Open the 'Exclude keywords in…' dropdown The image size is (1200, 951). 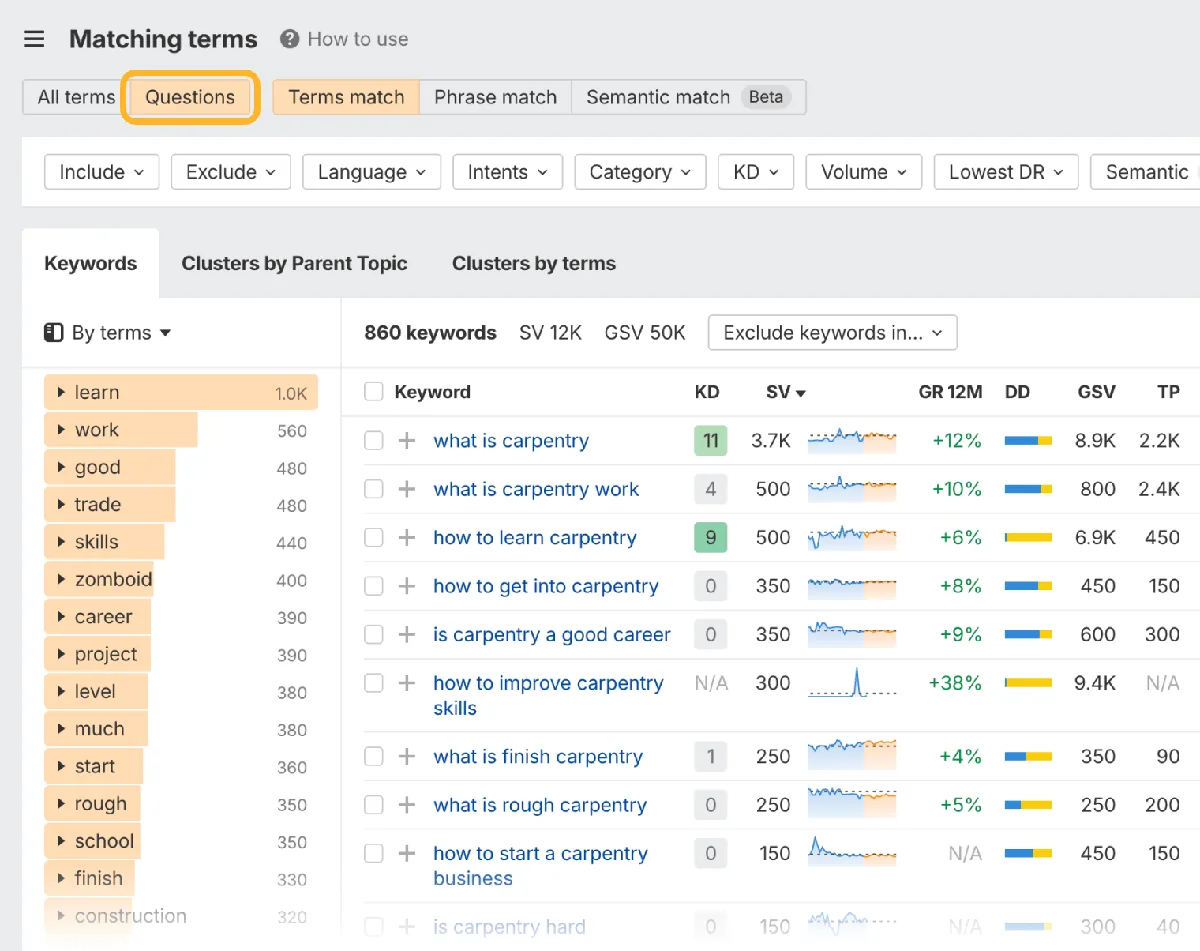[x=833, y=333]
